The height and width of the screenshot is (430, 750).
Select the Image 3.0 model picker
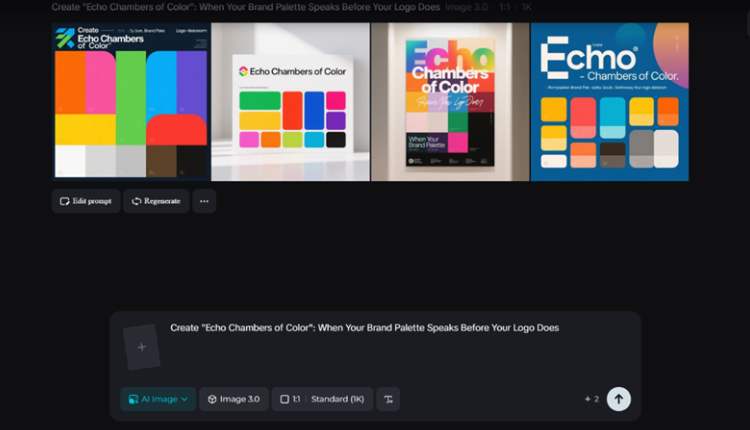point(234,399)
